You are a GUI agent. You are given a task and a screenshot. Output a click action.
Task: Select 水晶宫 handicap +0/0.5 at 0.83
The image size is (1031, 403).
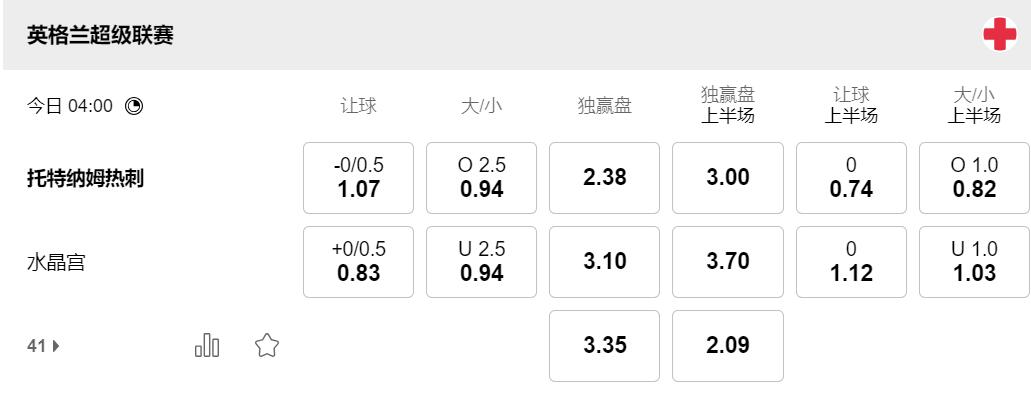point(358,262)
